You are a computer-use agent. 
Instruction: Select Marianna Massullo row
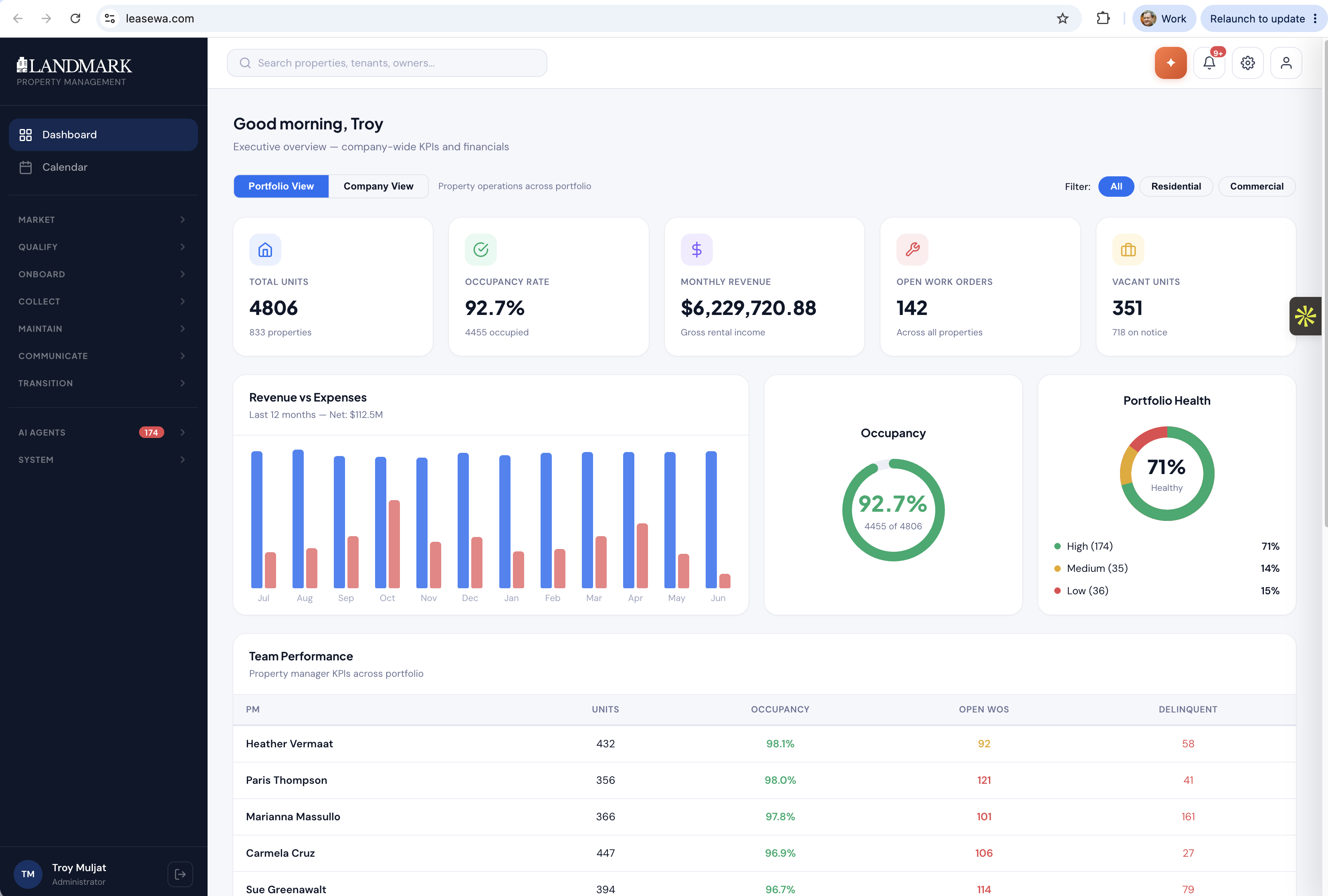(x=764, y=817)
